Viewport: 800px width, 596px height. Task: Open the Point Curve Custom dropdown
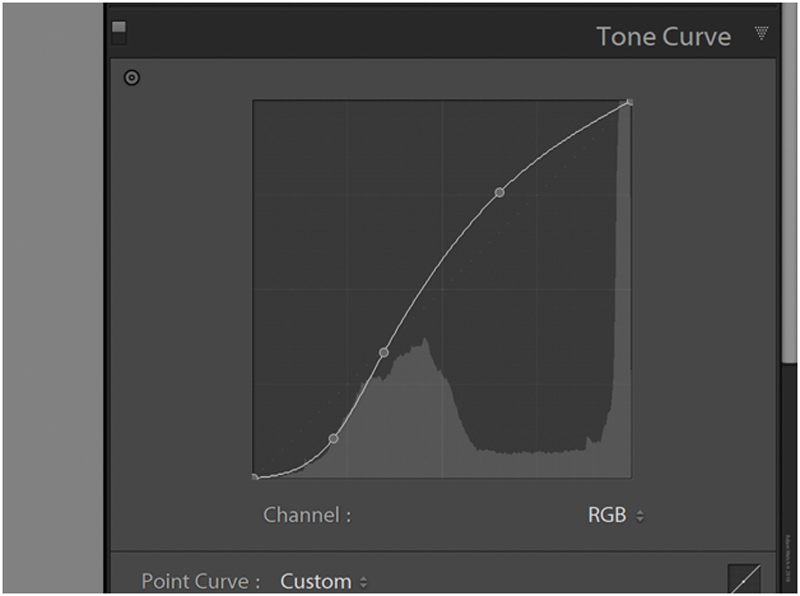323,581
